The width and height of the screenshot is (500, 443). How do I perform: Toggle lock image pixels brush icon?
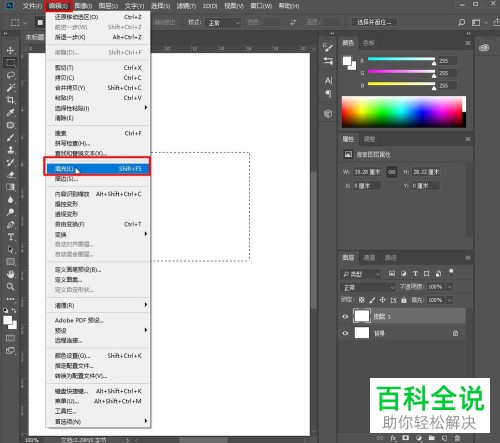[372, 300]
